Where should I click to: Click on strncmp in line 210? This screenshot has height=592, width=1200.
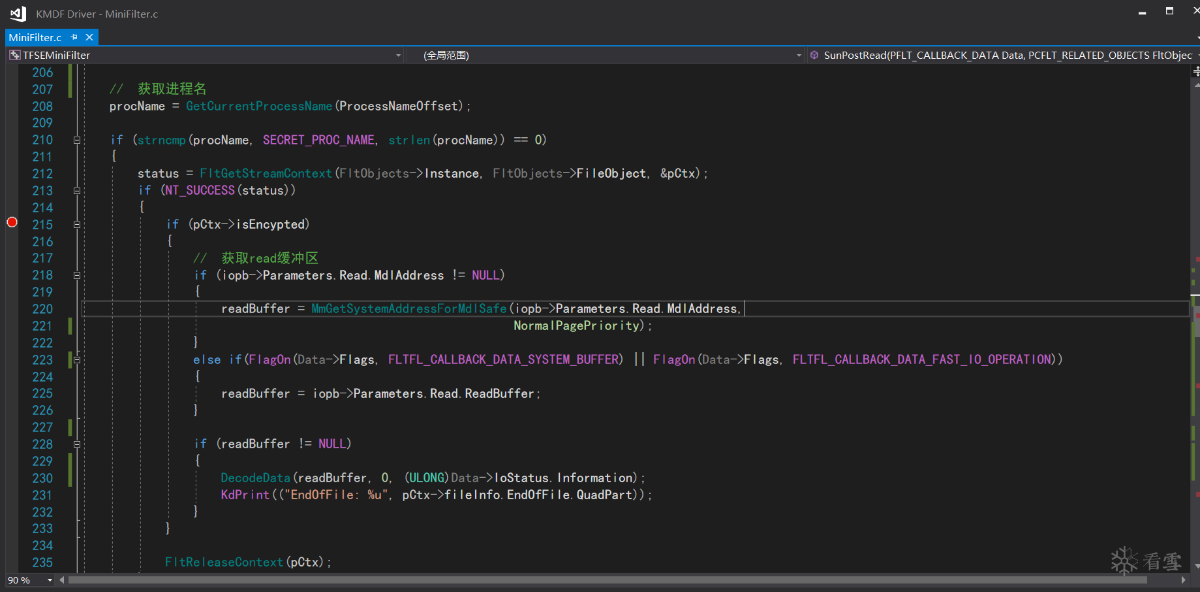click(x=161, y=140)
